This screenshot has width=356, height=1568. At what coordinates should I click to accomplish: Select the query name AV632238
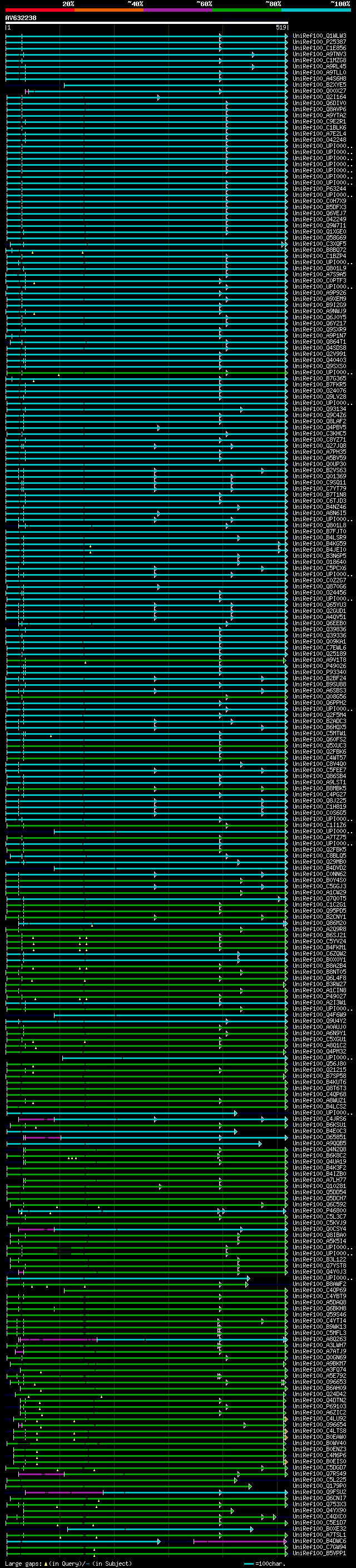tap(21, 18)
